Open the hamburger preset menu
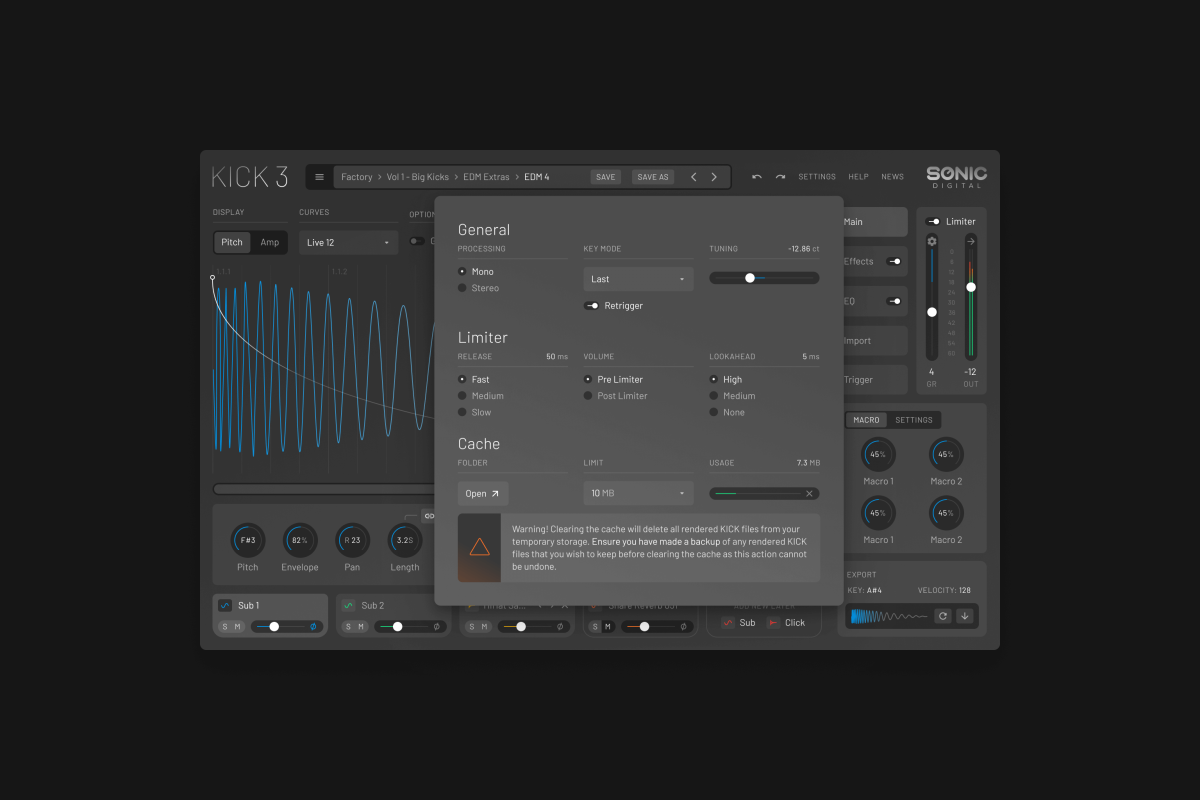The width and height of the screenshot is (1200, 800). click(x=319, y=177)
